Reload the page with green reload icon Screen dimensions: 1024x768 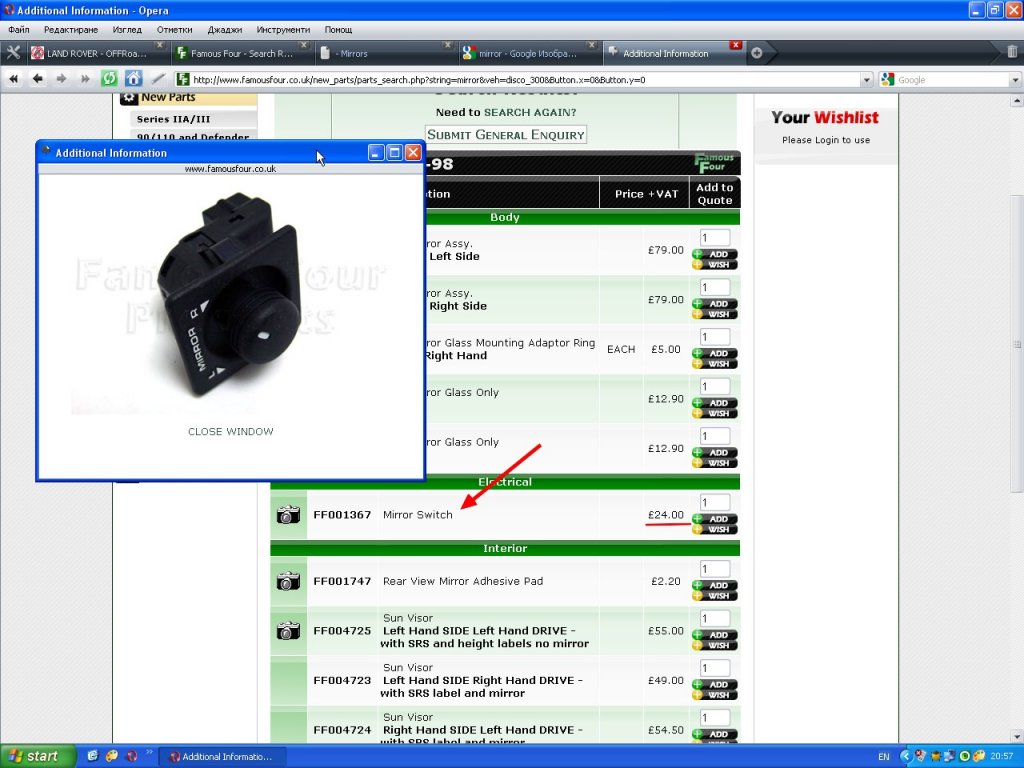click(x=109, y=79)
